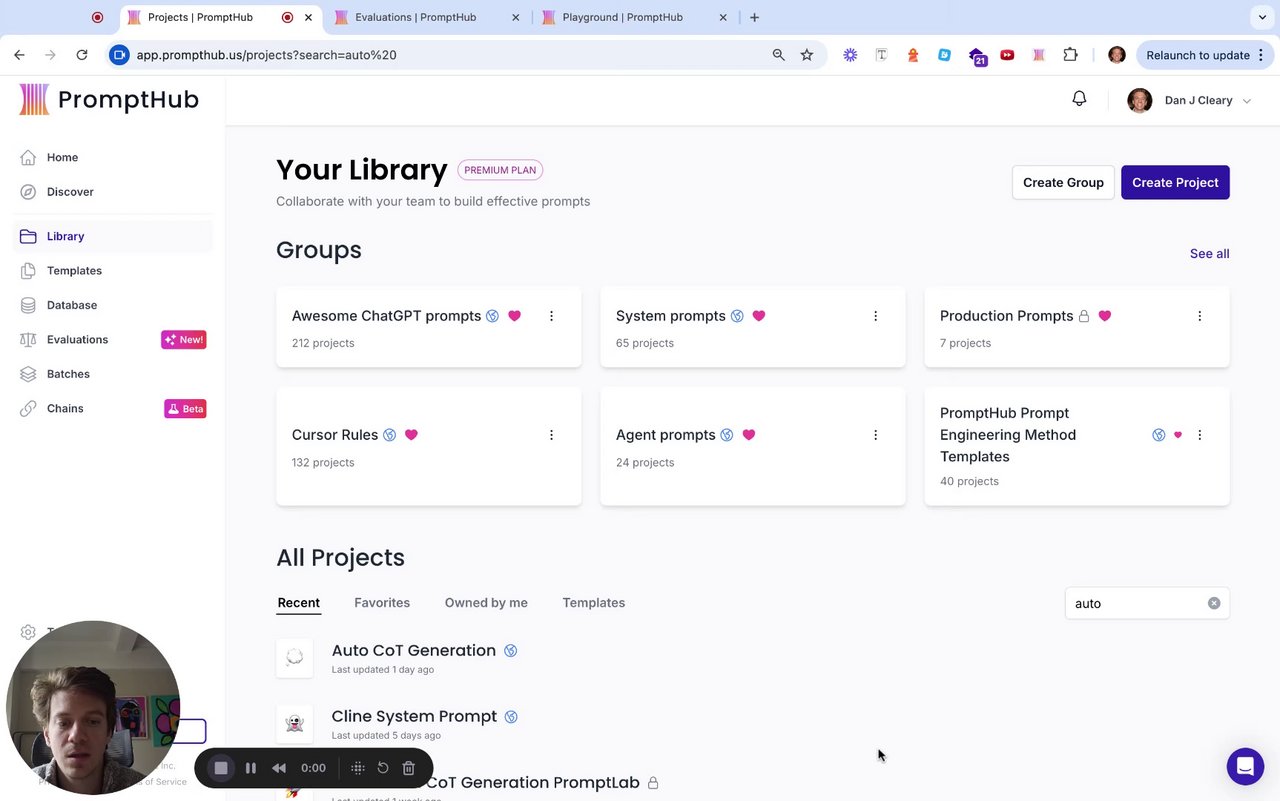This screenshot has width=1280, height=801.
Task: Expand the Dan J Cleary account menu
Action: pyautogui.click(x=1189, y=100)
